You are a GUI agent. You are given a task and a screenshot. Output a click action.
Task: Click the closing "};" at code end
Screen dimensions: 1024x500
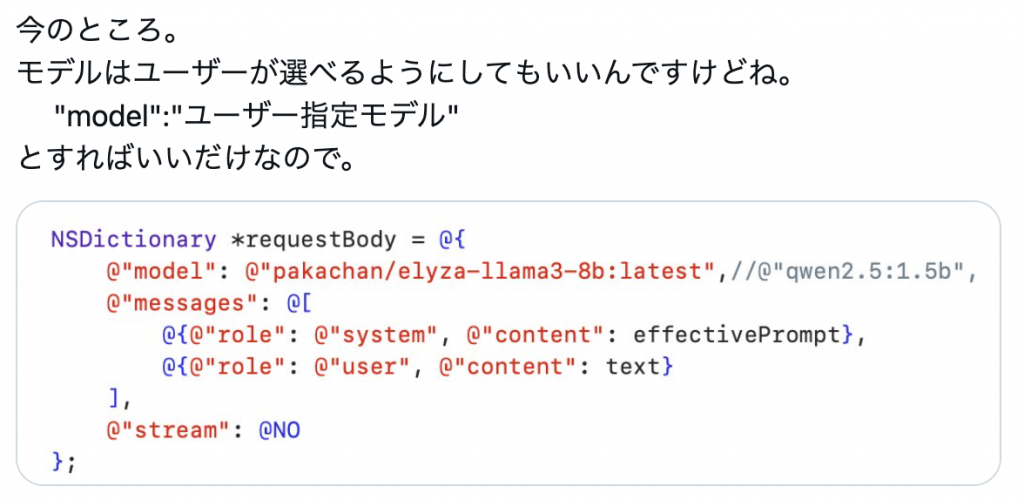coord(63,461)
